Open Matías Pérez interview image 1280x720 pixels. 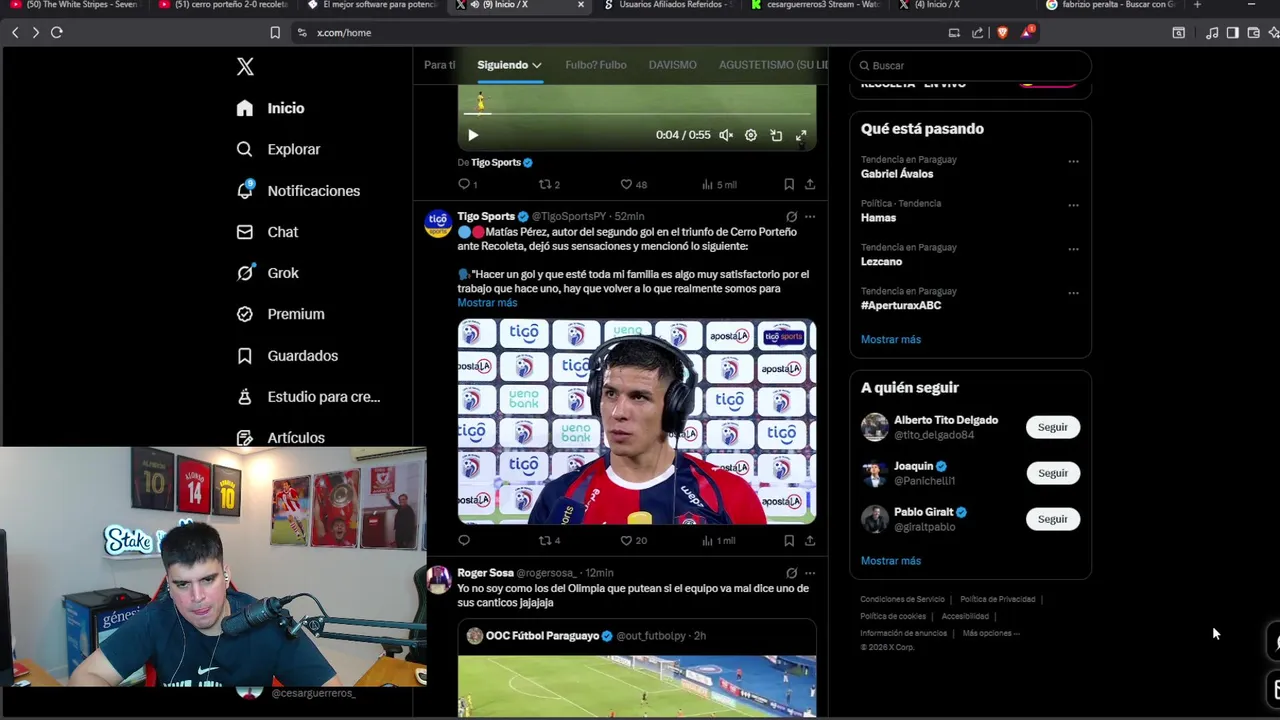point(637,422)
